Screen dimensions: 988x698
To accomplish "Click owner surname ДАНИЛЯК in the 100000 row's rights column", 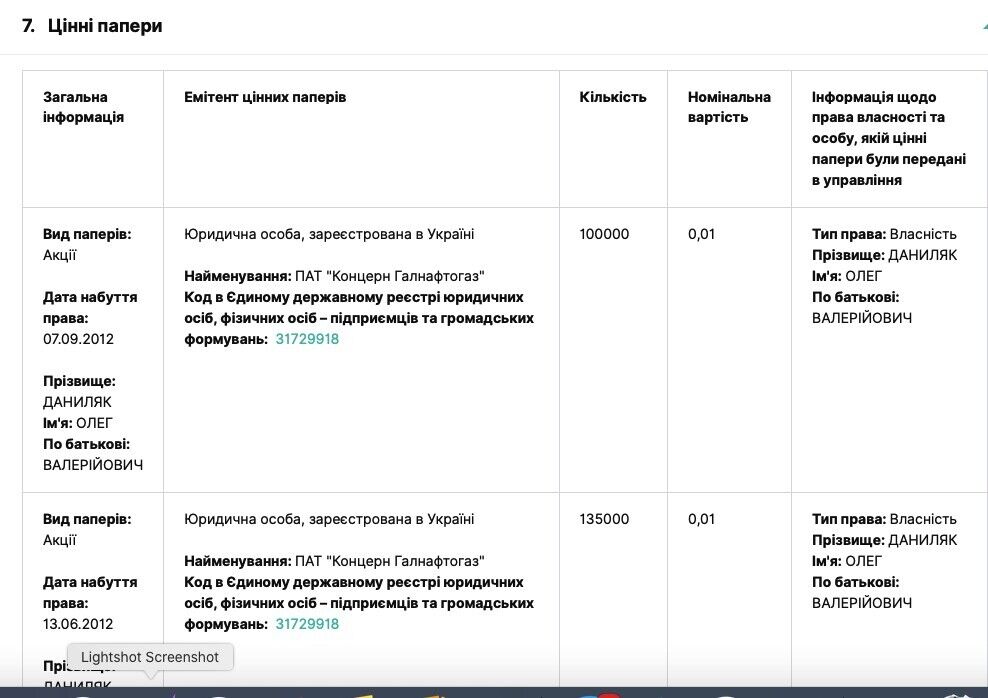I will click(922, 255).
